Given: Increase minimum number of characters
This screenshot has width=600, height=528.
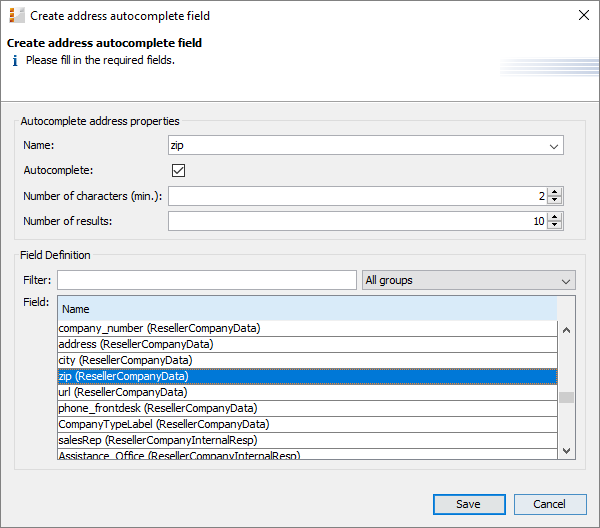Looking at the screenshot, I should pyautogui.click(x=554, y=192).
